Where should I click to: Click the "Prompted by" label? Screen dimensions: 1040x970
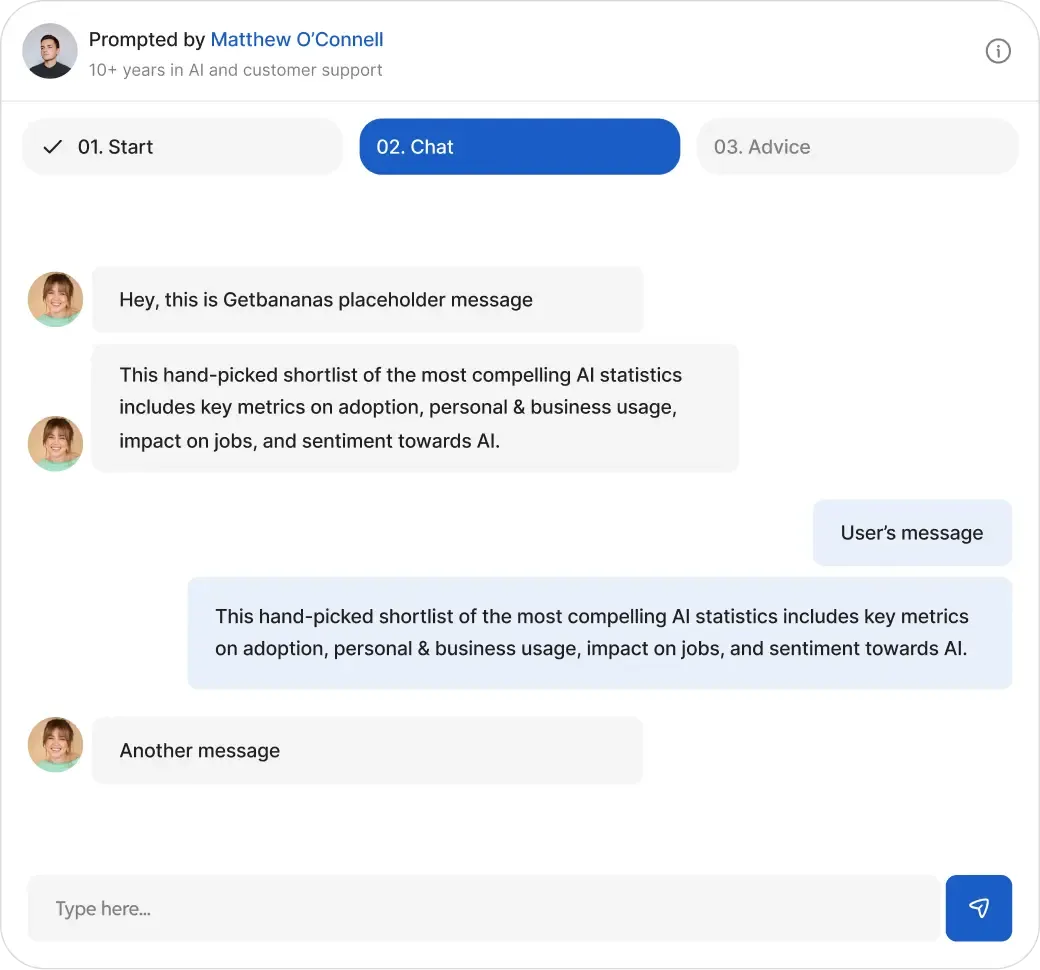[147, 40]
